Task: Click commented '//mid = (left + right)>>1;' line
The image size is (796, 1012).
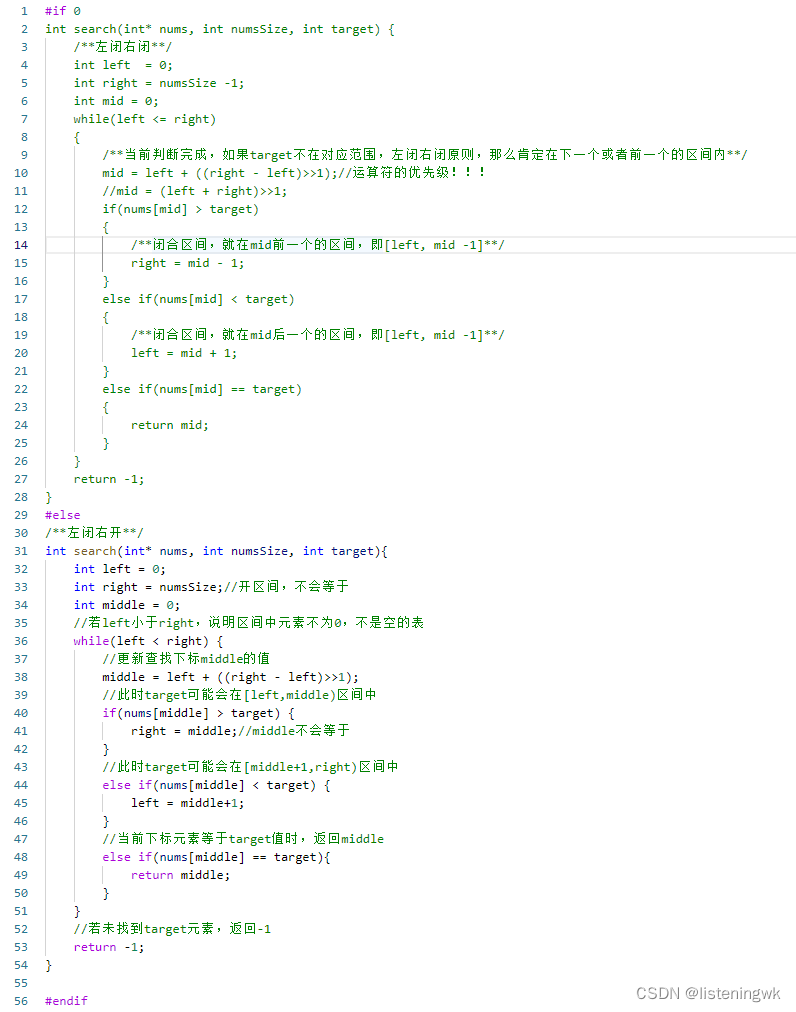Action: pyautogui.click(x=194, y=191)
